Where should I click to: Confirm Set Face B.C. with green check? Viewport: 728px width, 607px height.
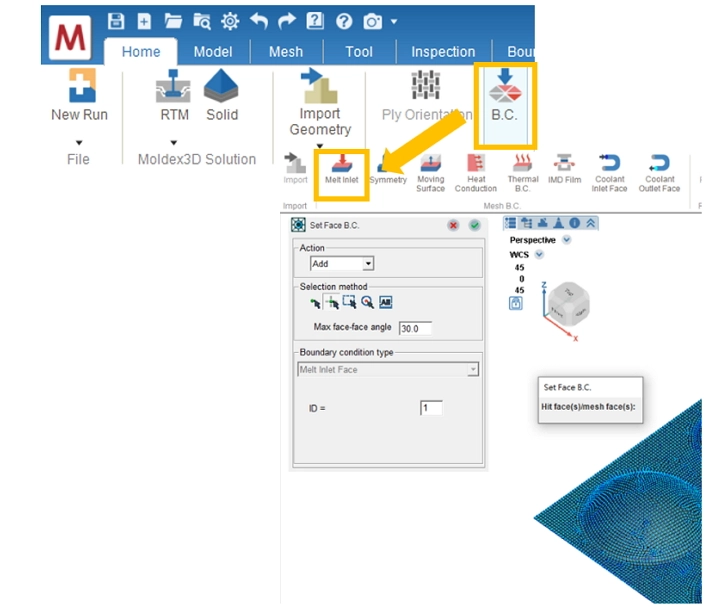pyautogui.click(x=474, y=226)
